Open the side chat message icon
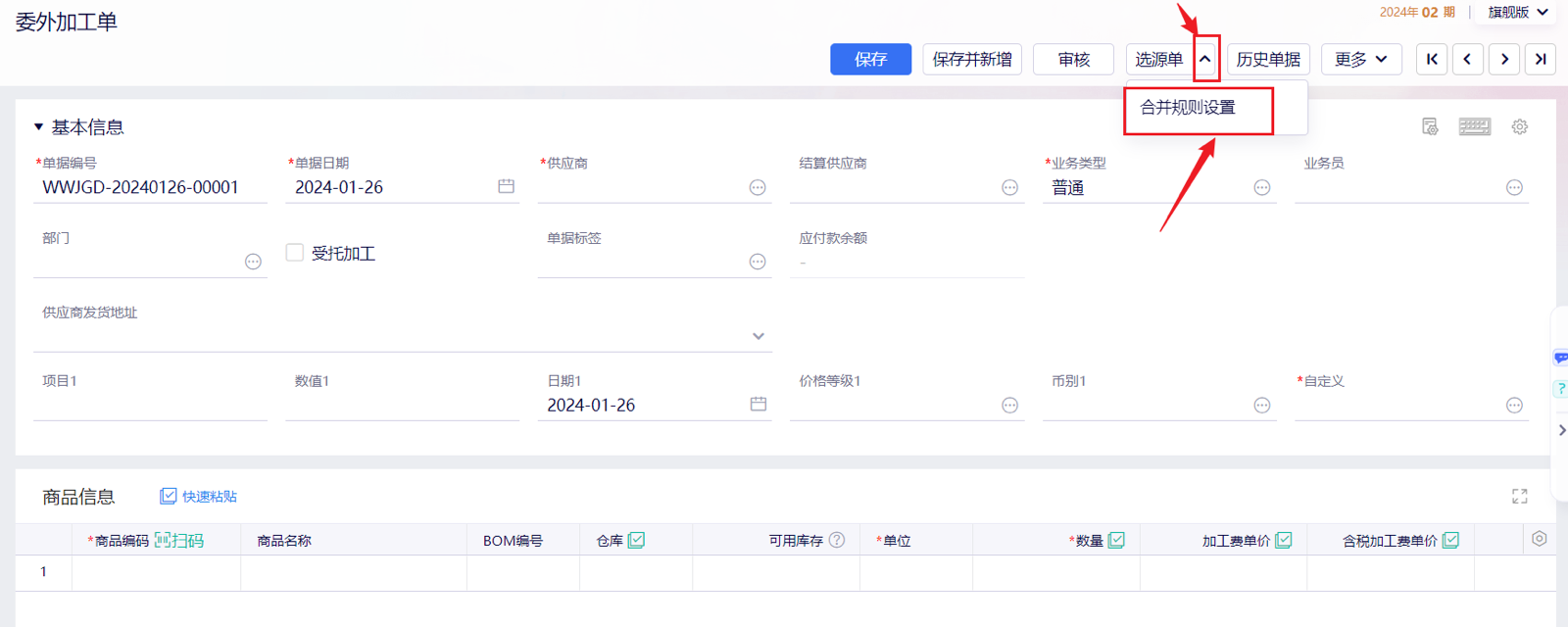 pyautogui.click(x=1561, y=358)
